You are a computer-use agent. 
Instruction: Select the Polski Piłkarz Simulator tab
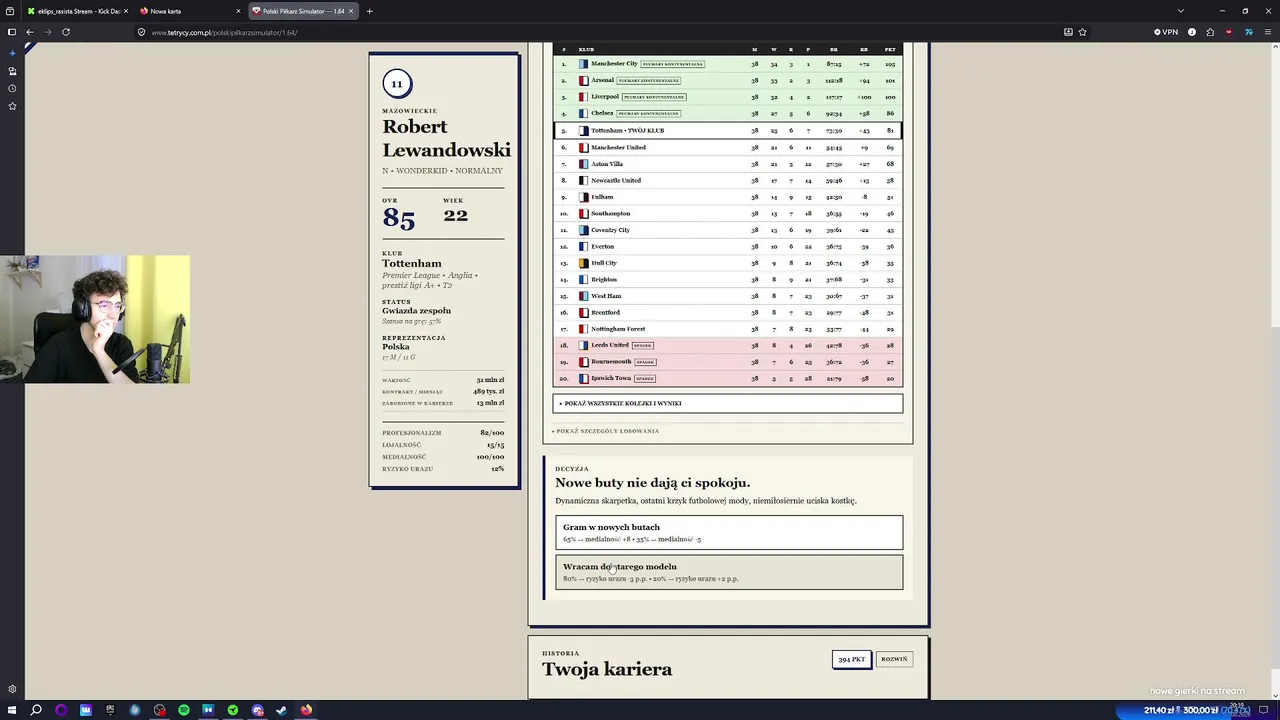(x=303, y=11)
